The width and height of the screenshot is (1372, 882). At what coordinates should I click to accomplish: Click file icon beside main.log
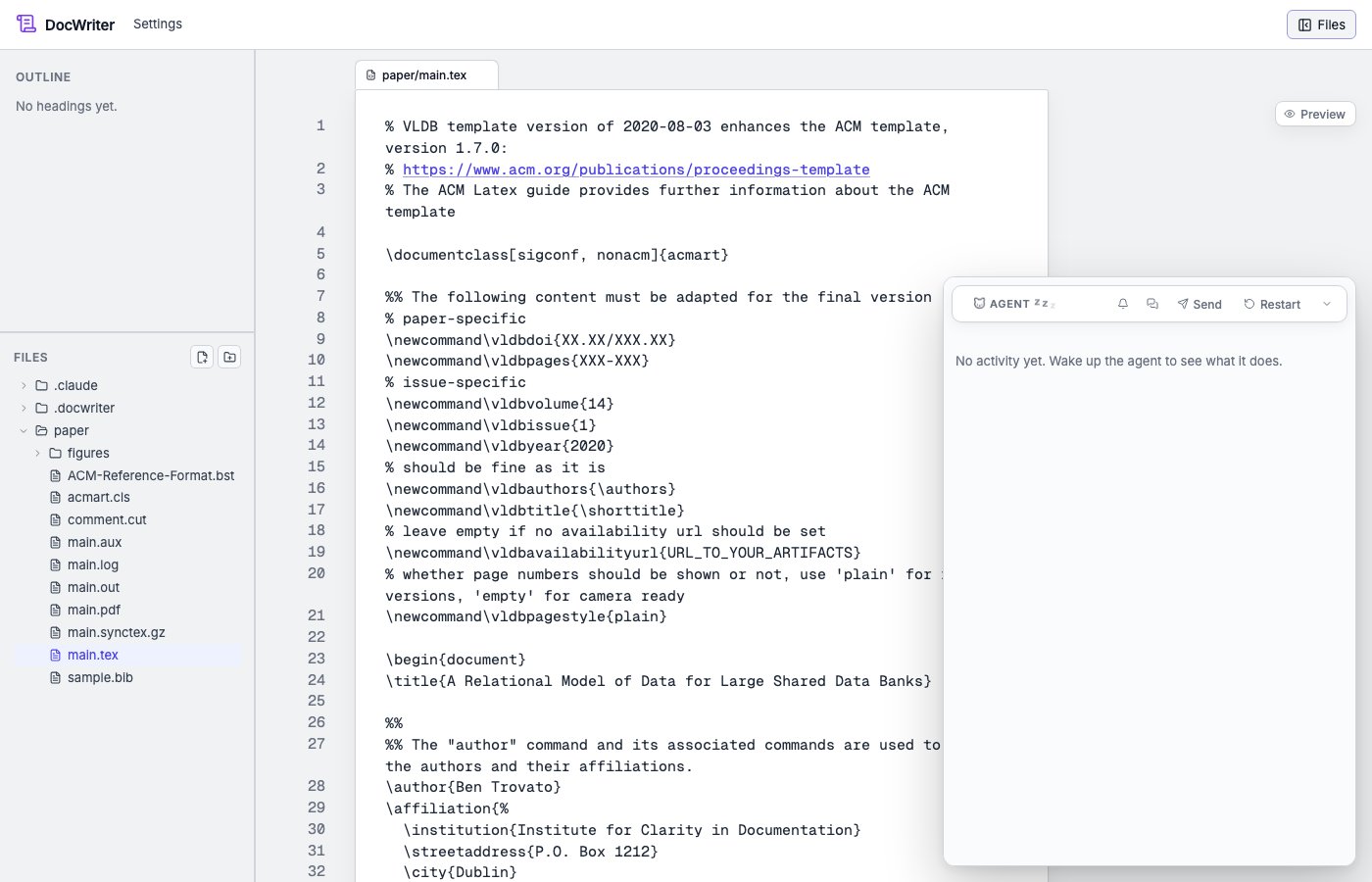click(56, 564)
